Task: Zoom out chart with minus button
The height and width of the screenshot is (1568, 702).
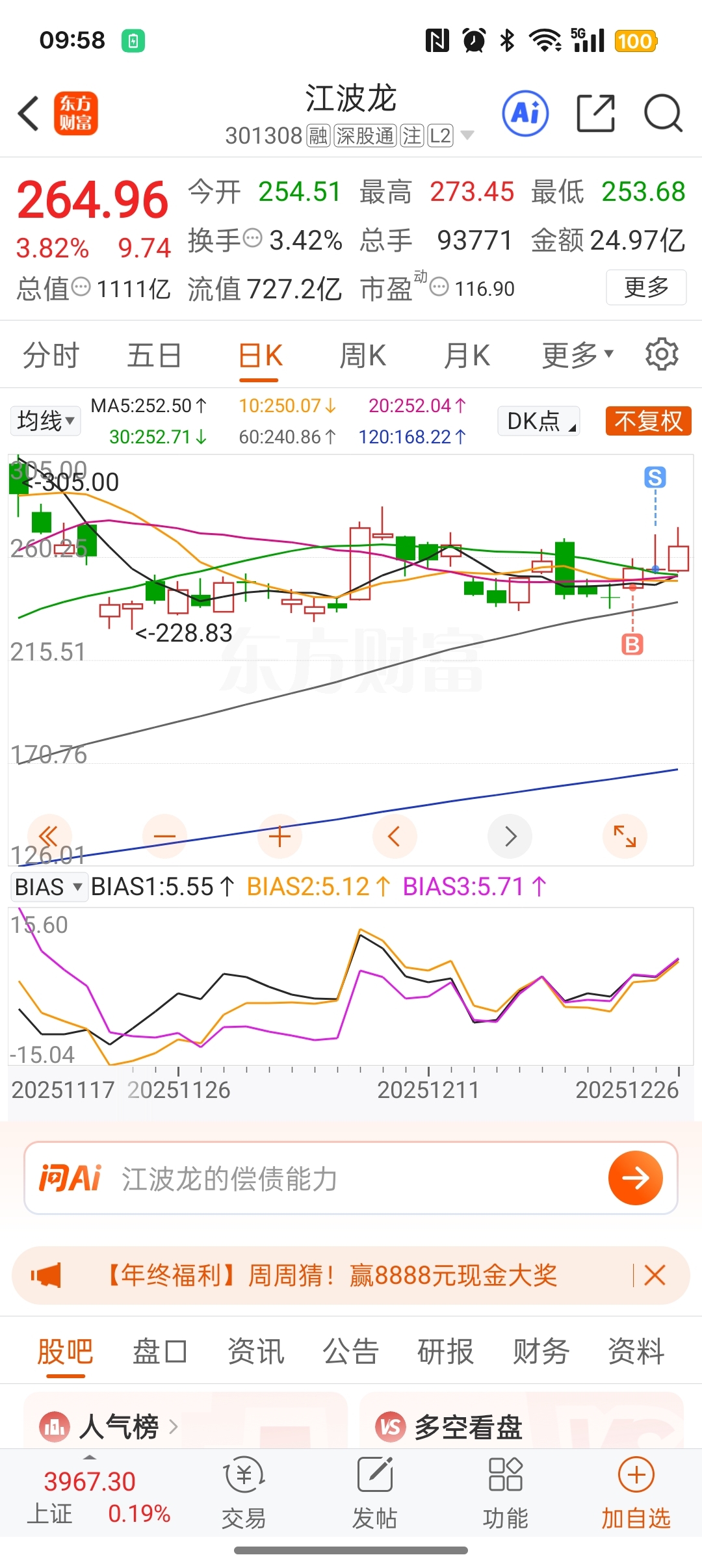Action: (164, 836)
